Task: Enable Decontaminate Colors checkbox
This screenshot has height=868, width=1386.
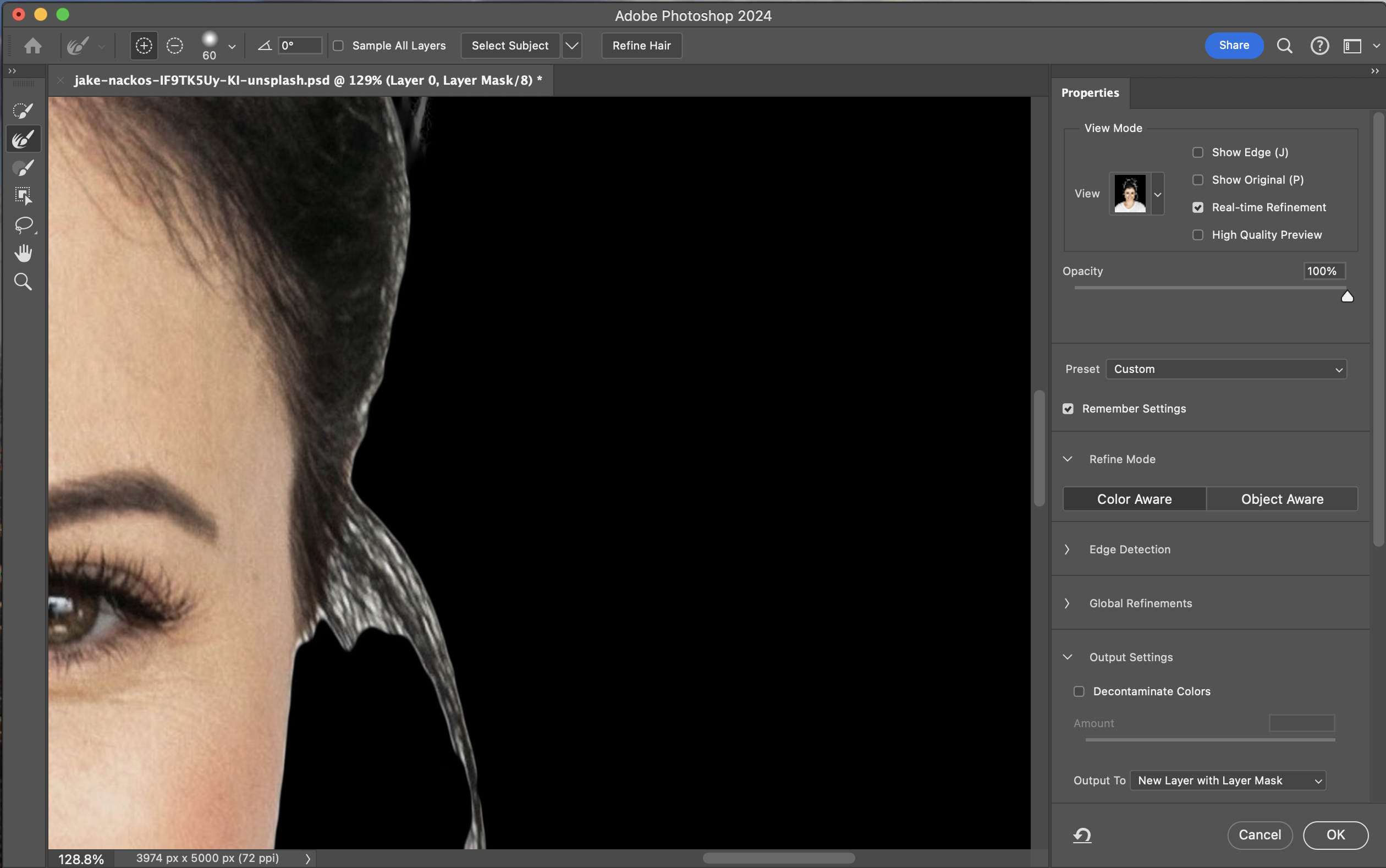Action: click(1079, 691)
